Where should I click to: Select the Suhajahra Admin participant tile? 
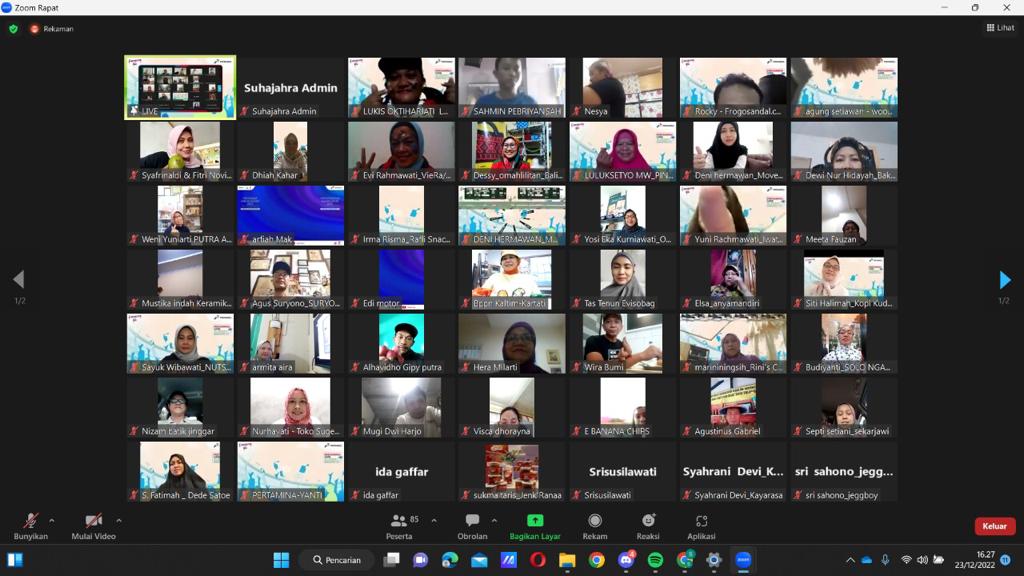coord(291,88)
